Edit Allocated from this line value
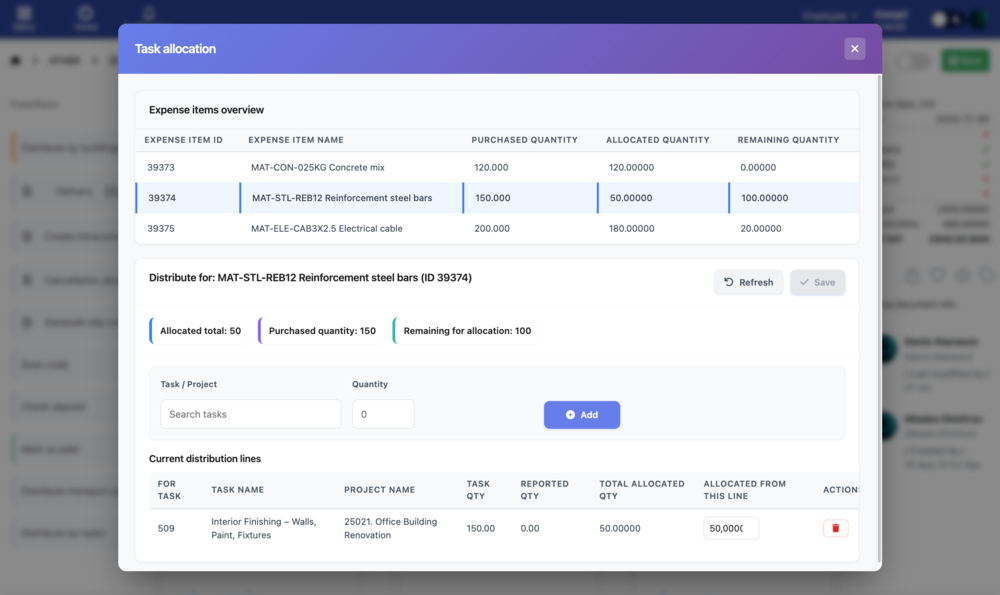Viewport: 1000px width, 595px height. coord(730,528)
